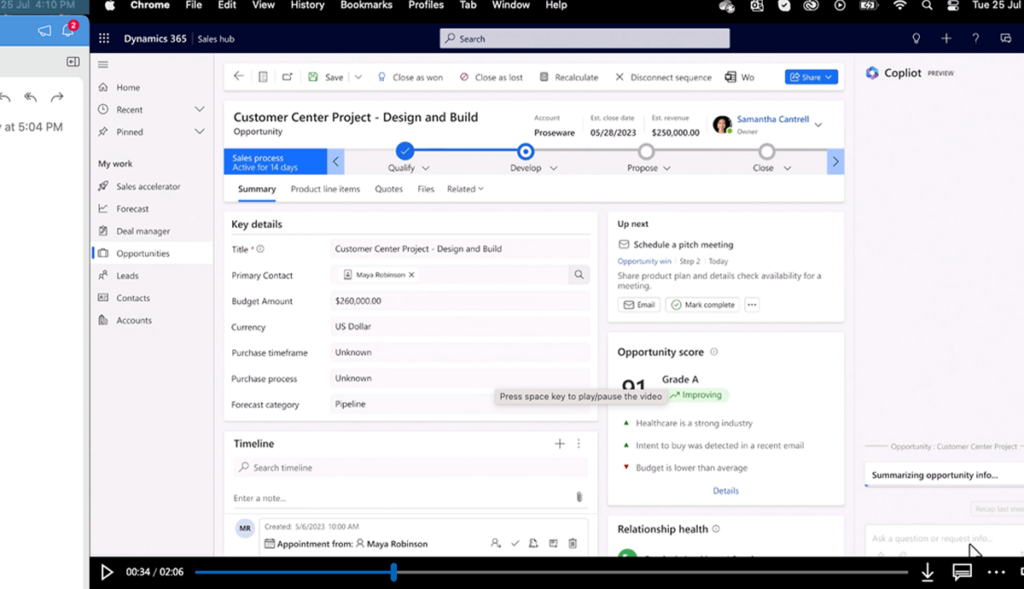This screenshot has width=1024, height=589.
Task: Click the video playback progress slider
Action: (x=393, y=572)
